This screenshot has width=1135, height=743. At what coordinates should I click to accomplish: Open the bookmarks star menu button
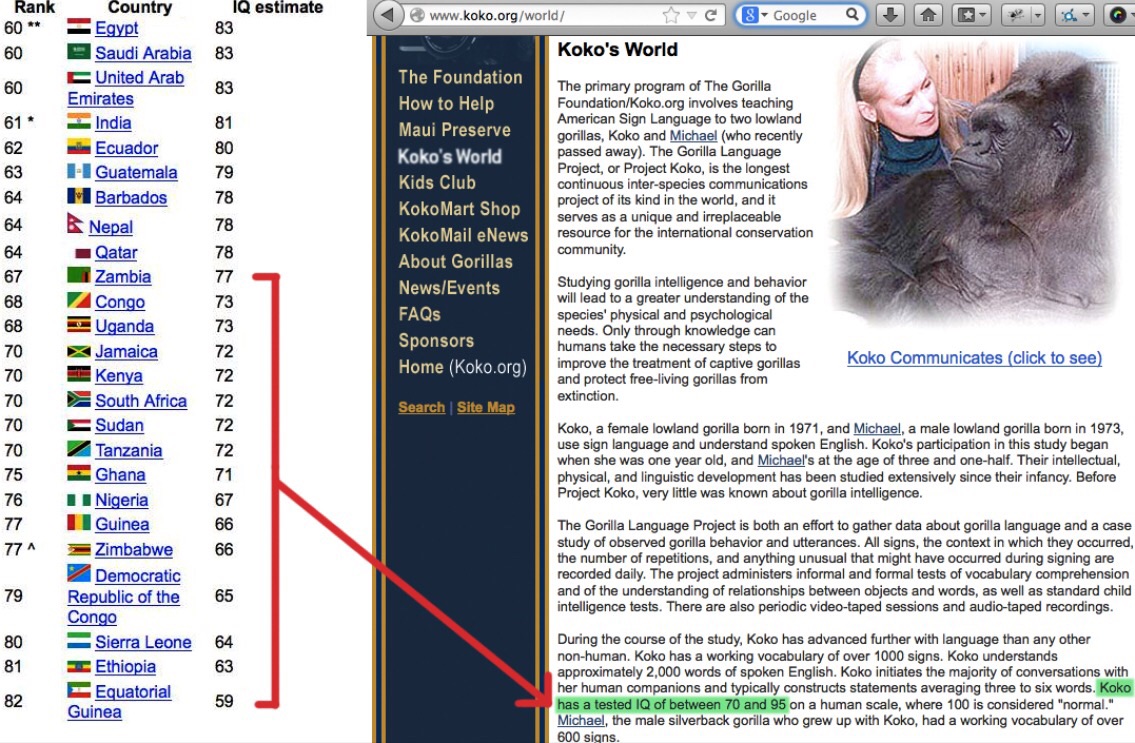click(x=963, y=16)
